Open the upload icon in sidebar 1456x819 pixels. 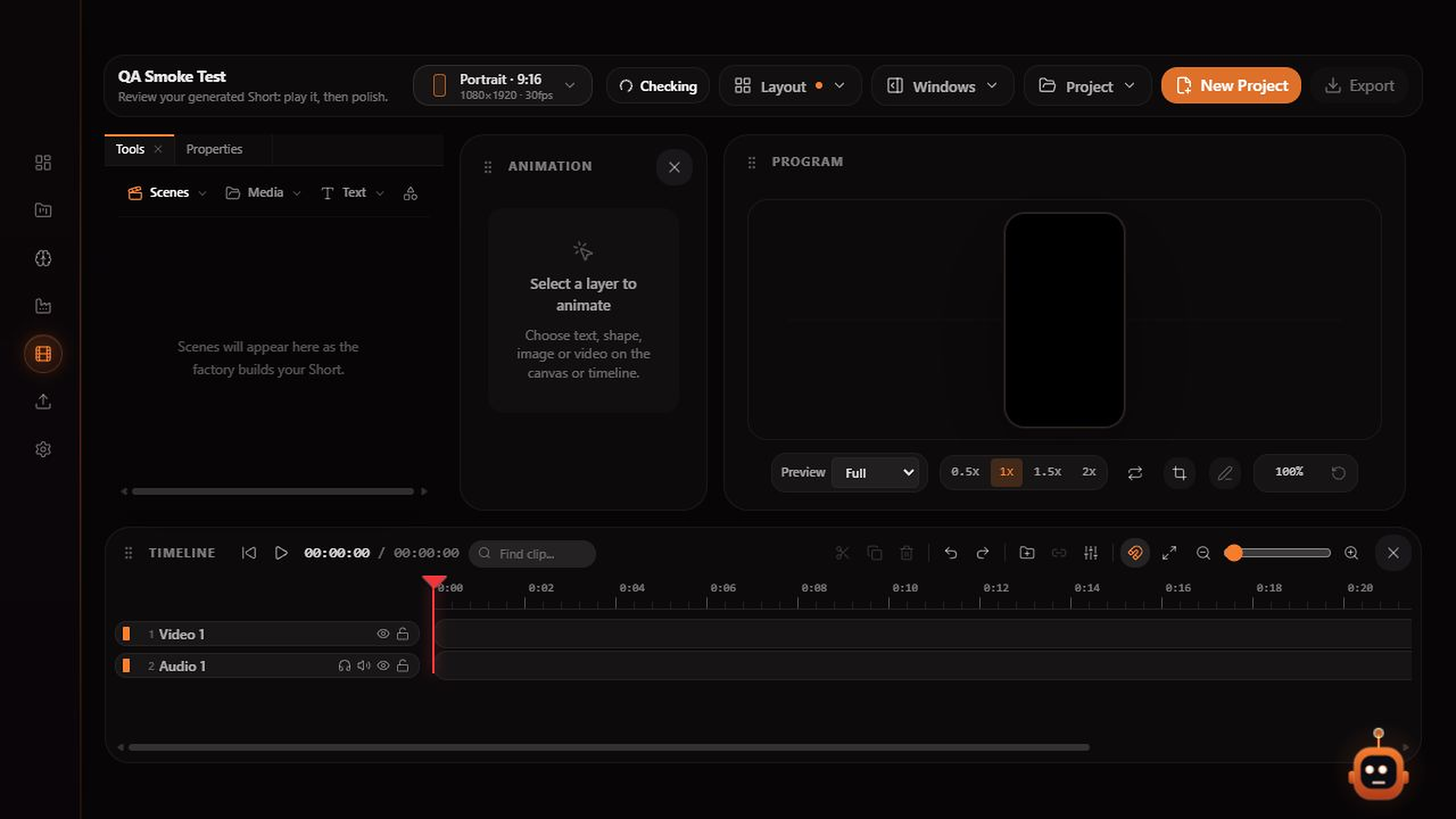click(43, 402)
